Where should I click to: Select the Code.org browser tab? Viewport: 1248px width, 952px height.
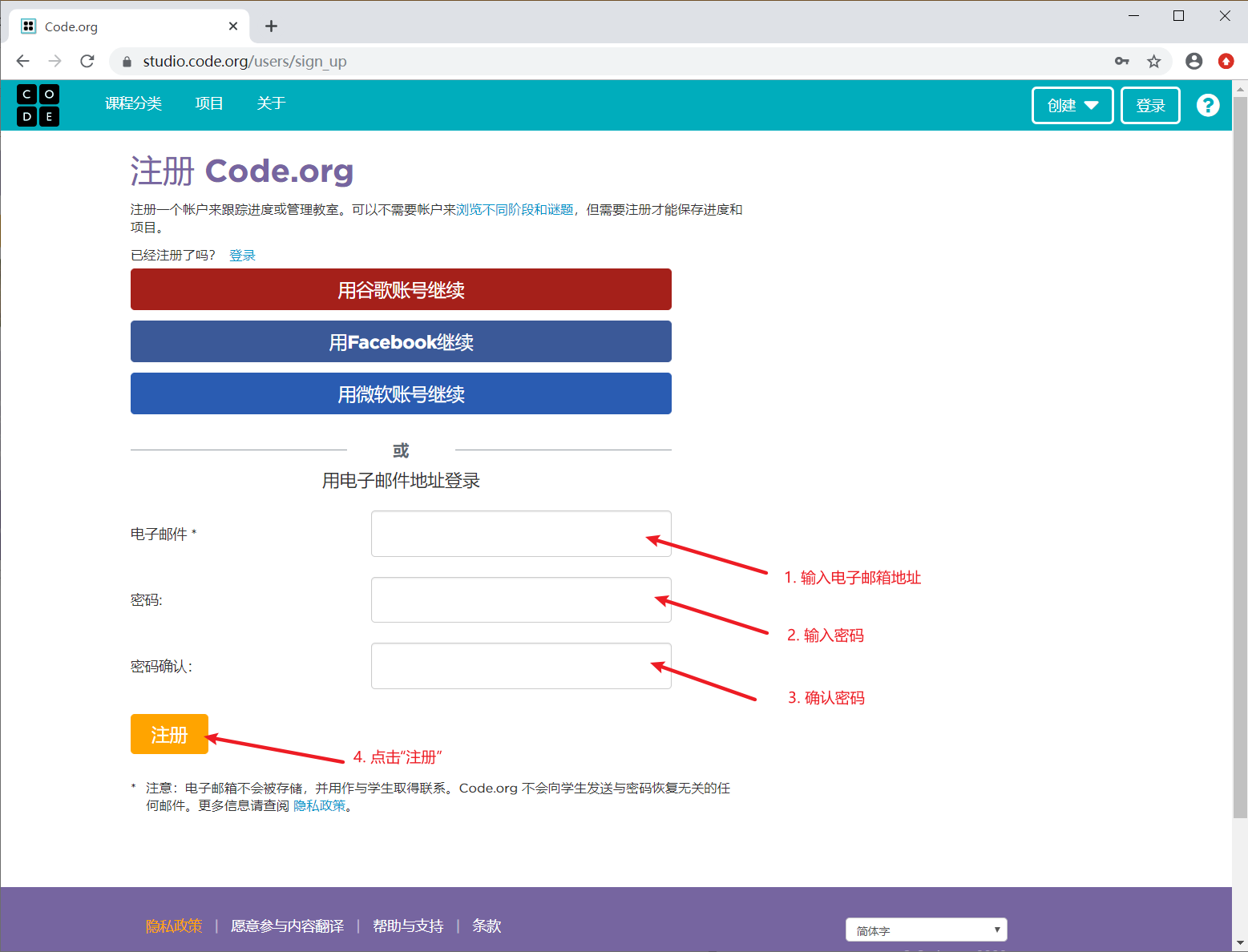pyautogui.click(x=129, y=26)
